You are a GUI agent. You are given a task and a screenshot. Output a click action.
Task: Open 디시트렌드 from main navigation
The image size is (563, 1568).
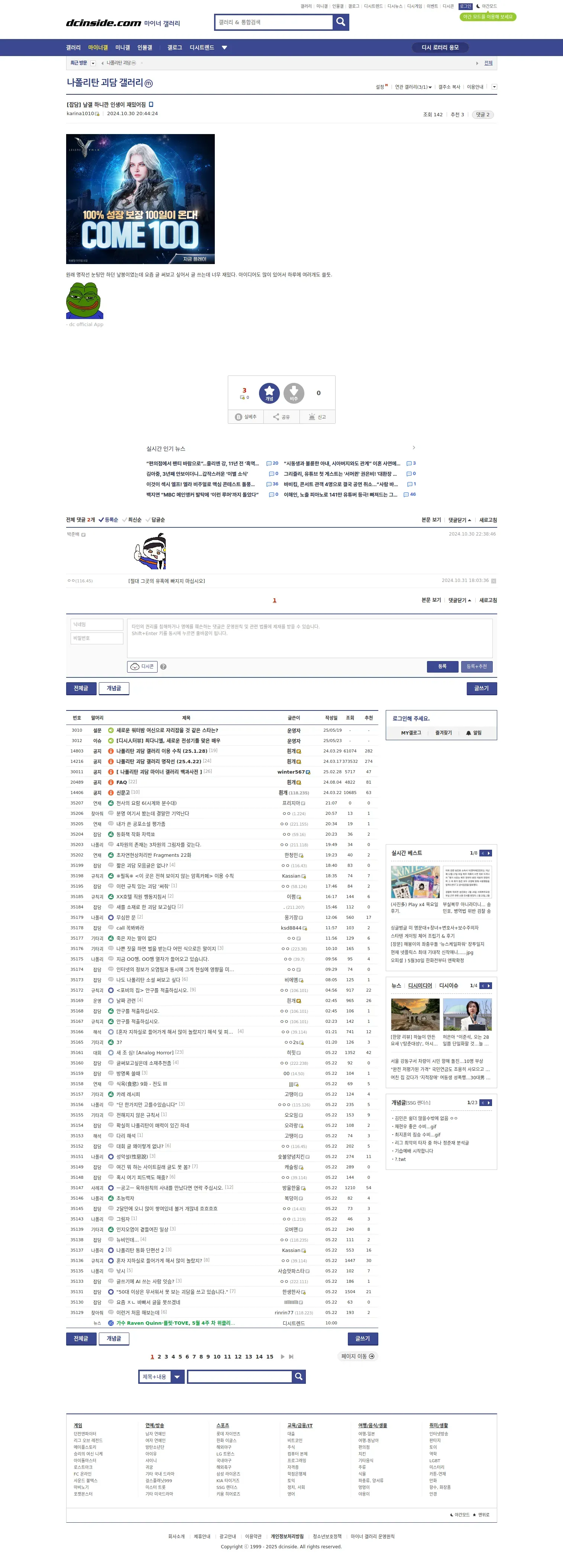pyautogui.click(x=202, y=48)
